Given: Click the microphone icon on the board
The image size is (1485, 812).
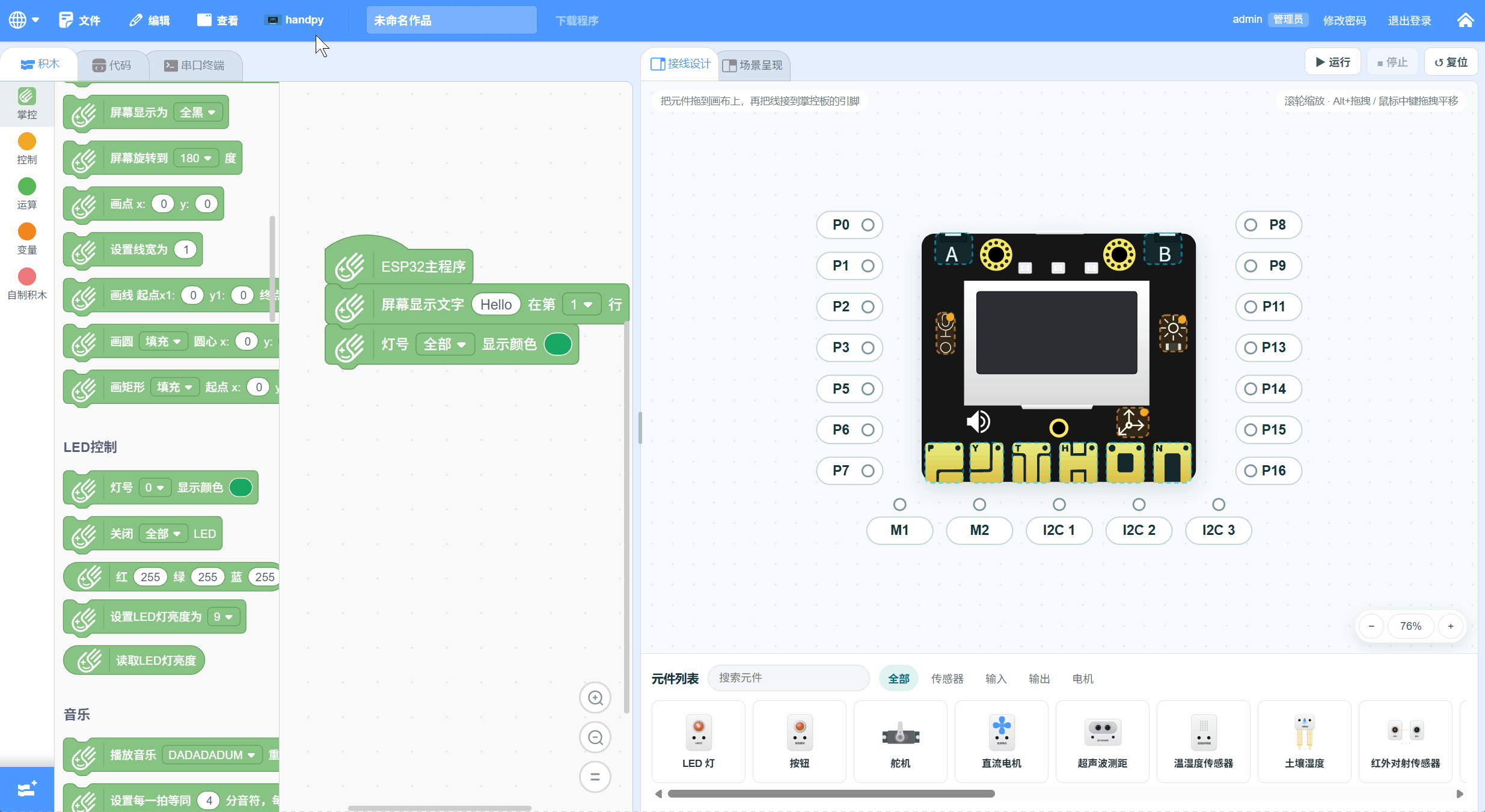Looking at the screenshot, I should coord(946,332).
